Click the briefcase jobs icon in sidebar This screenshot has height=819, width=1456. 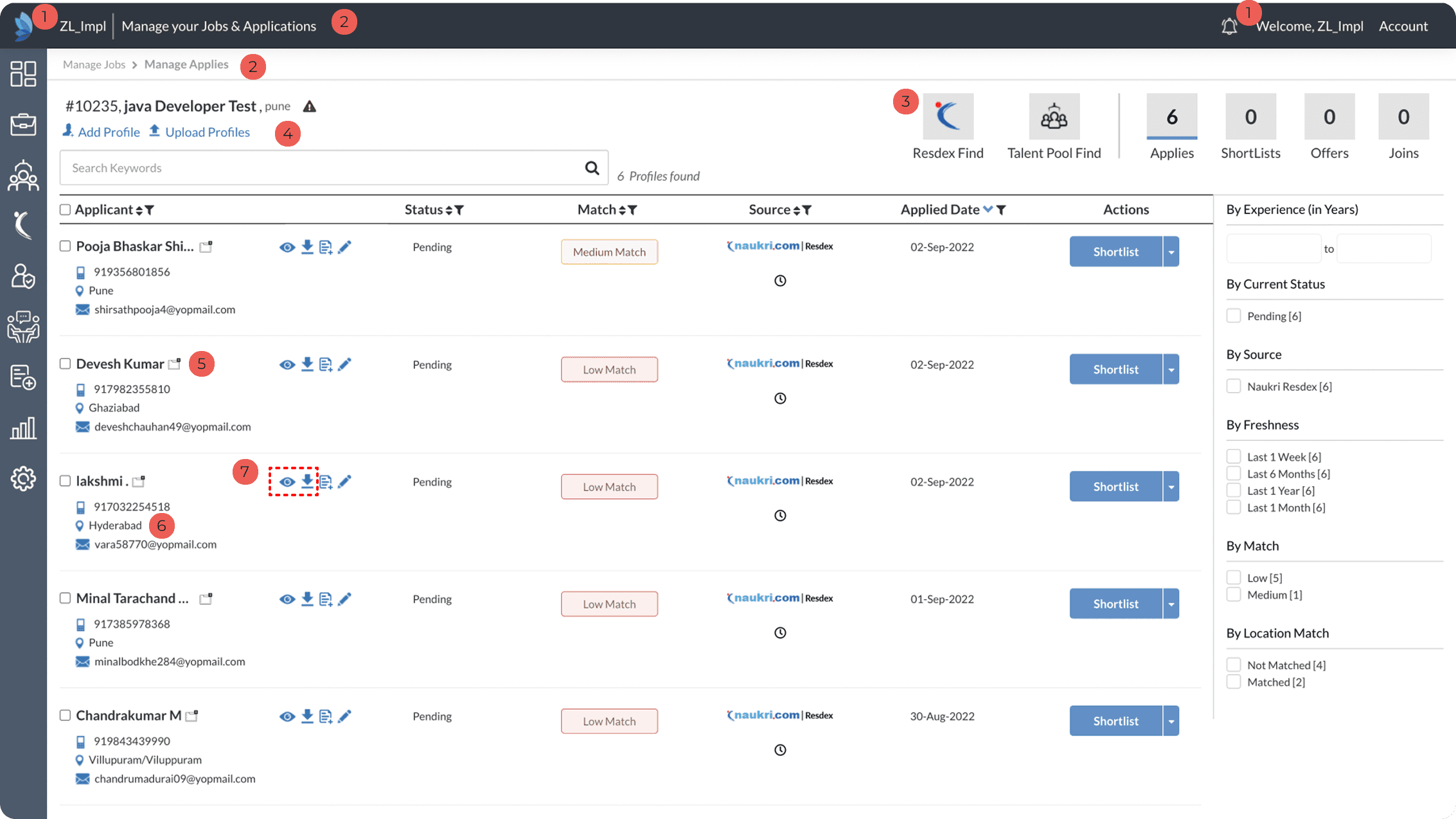(x=23, y=124)
